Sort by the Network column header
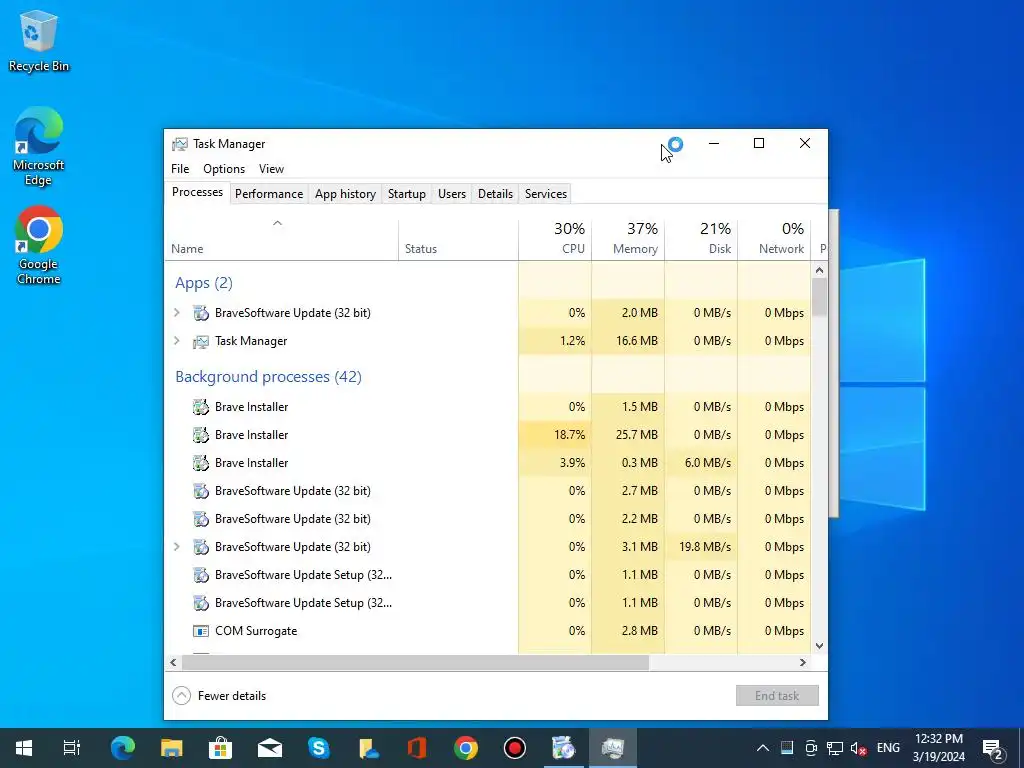The image size is (1024, 768). point(775,240)
